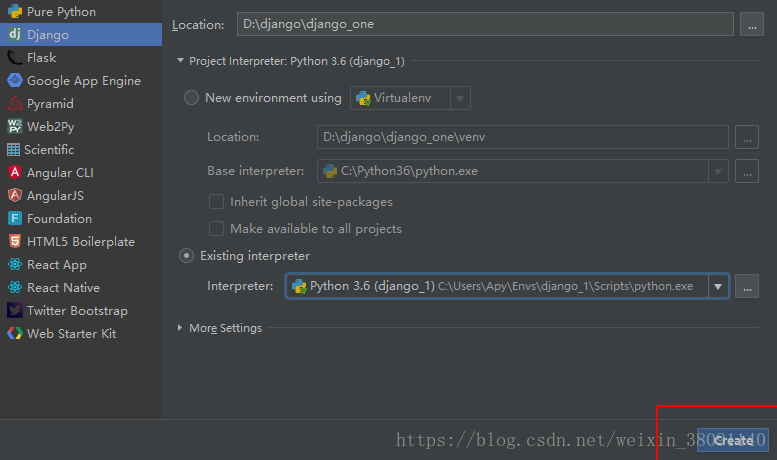Tick Inherit global site-packages checkbox
The image size is (777, 460).
[x=216, y=202]
